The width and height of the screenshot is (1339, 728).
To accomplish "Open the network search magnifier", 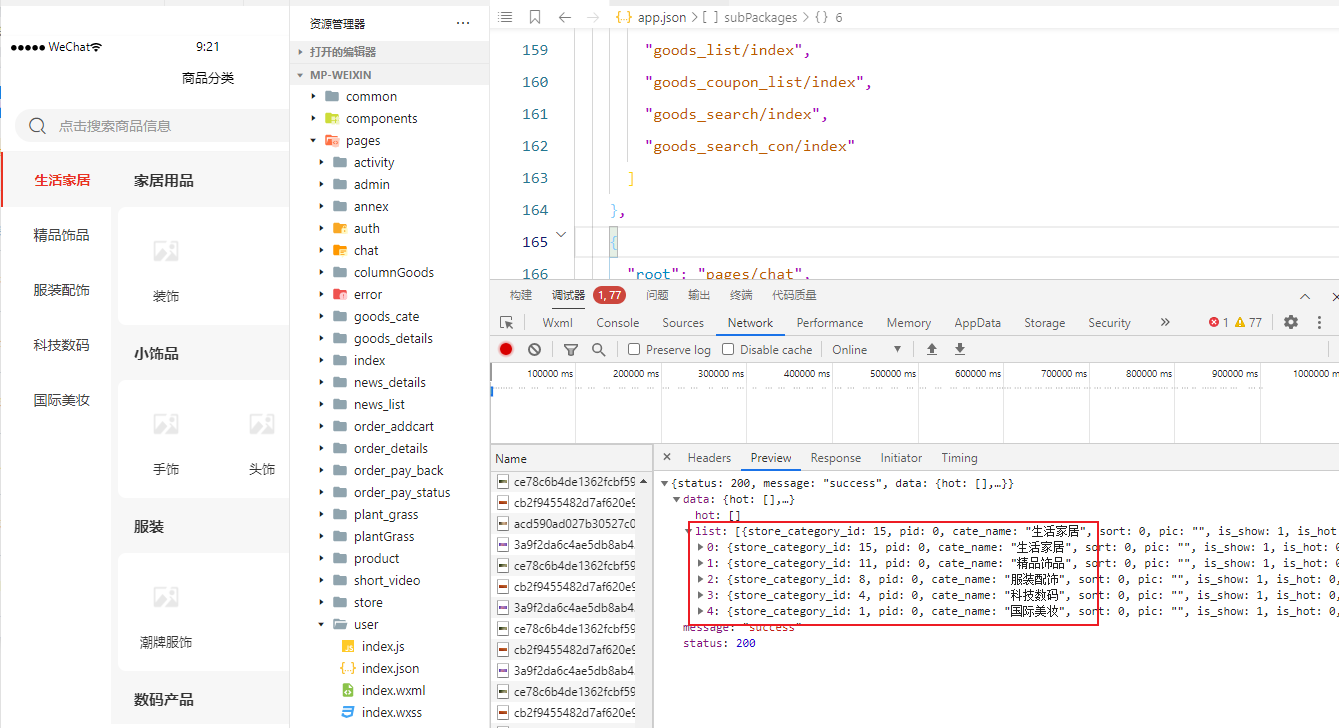I will (x=599, y=349).
